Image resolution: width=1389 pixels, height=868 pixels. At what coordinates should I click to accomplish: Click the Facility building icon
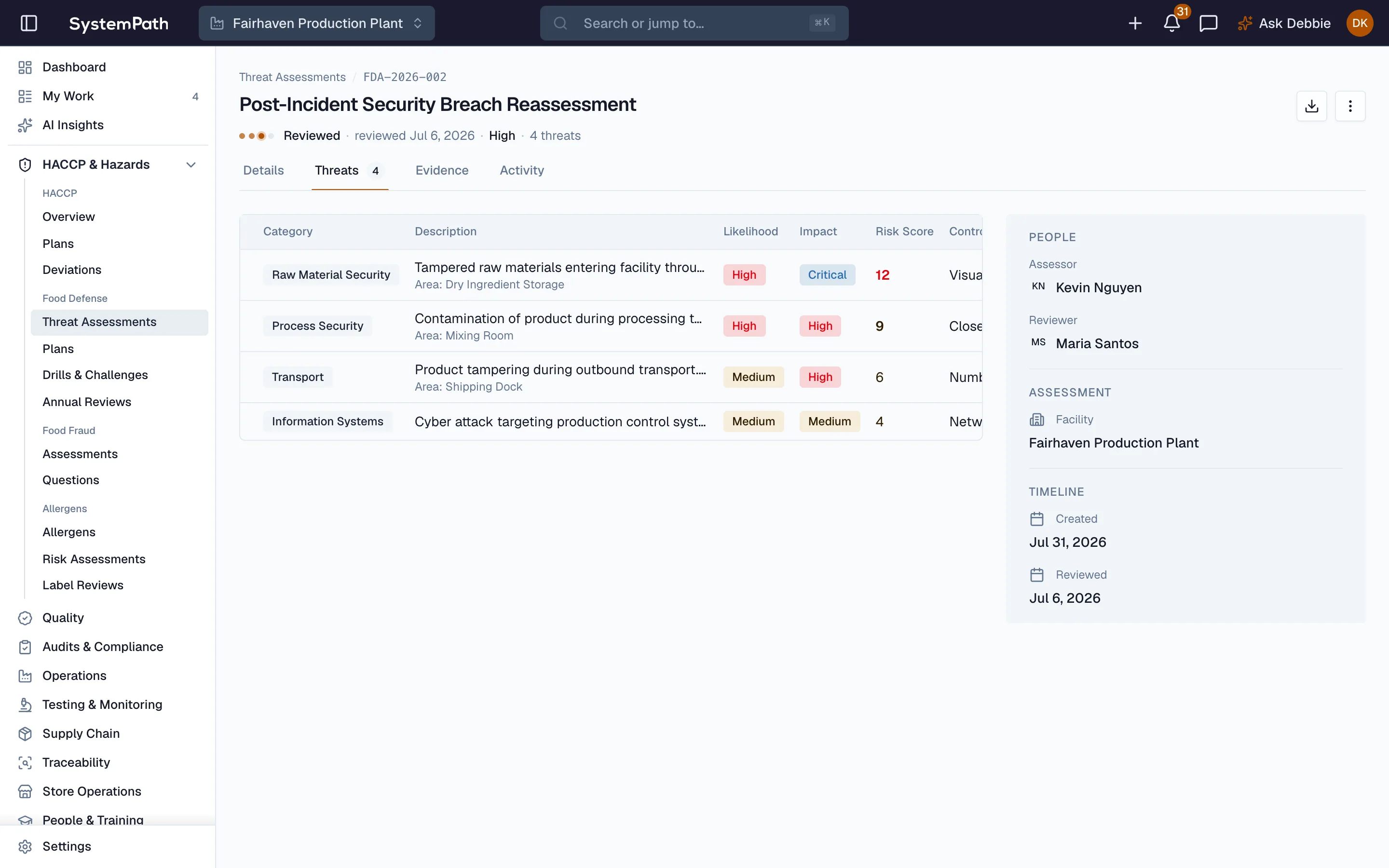click(x=1036, y=420)
